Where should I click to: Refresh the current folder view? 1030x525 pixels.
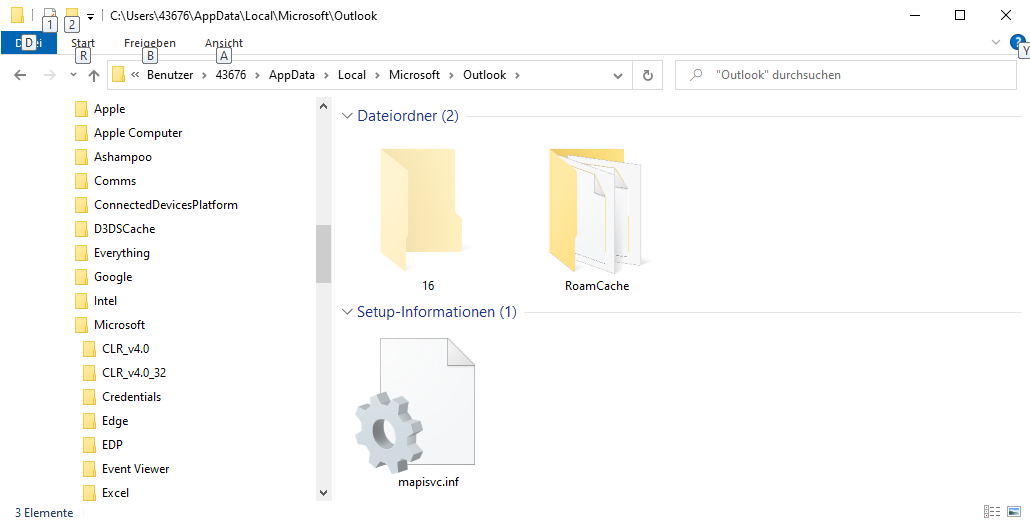[x=648, y=75]
